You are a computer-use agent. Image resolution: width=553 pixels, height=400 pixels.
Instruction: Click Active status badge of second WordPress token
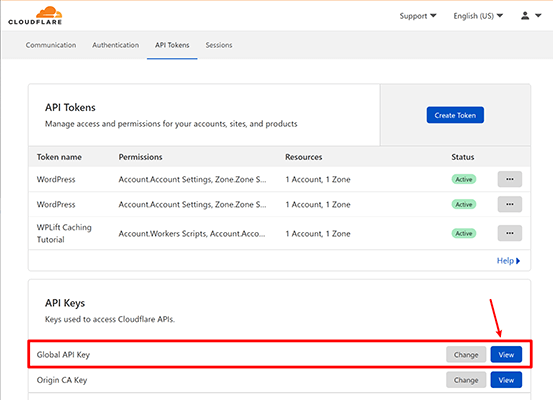click(x=464, y=204)
